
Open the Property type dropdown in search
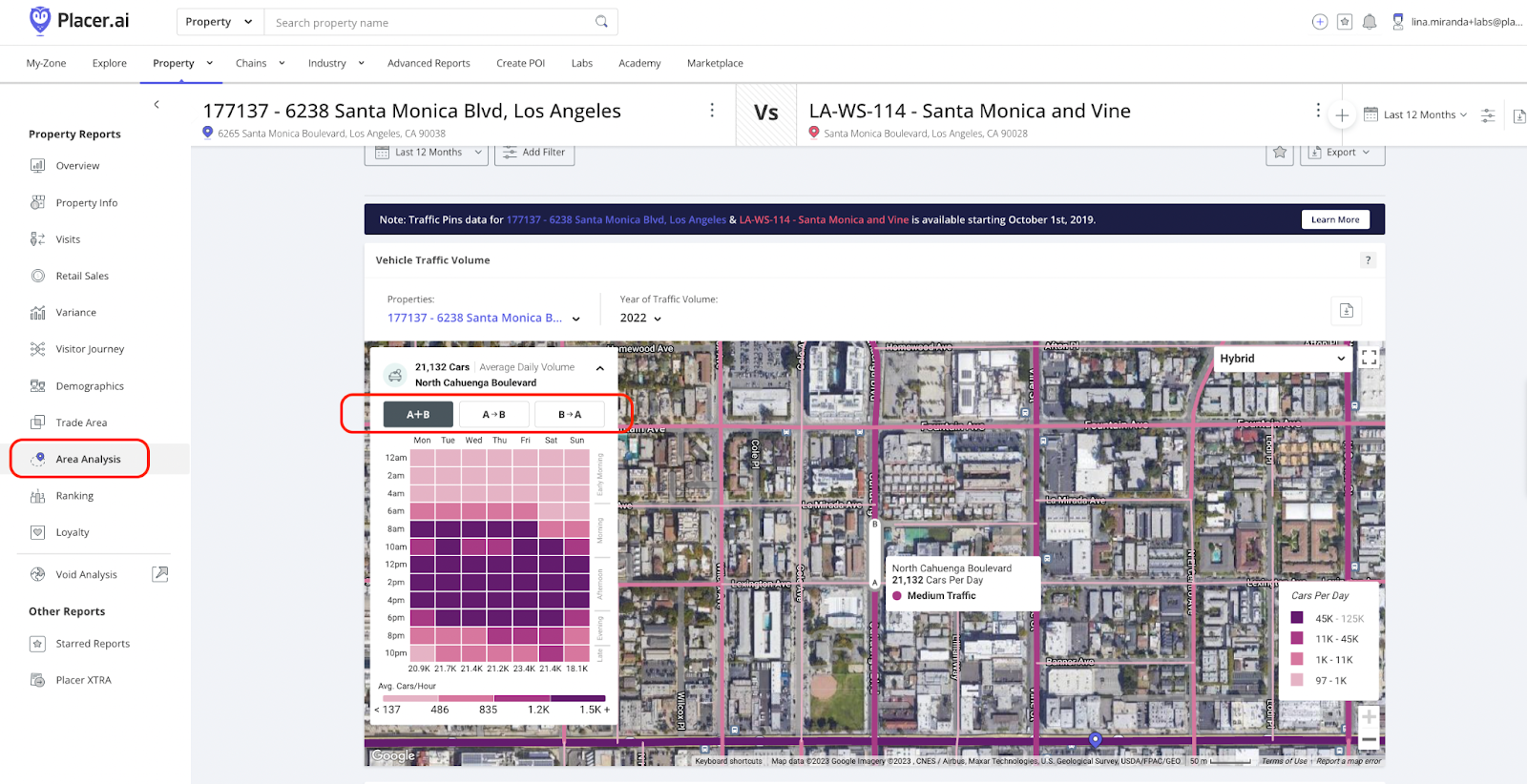coord(220,22)
